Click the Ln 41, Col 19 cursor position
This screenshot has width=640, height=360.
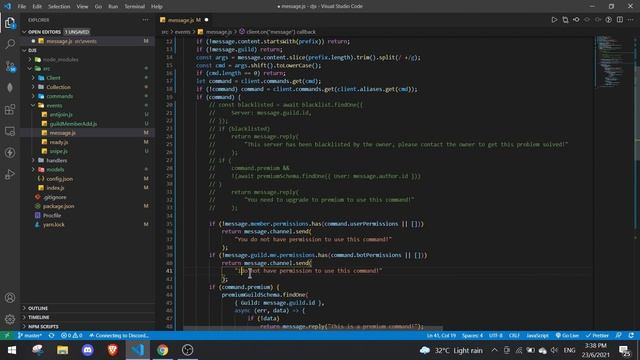(x=441, y=336)
